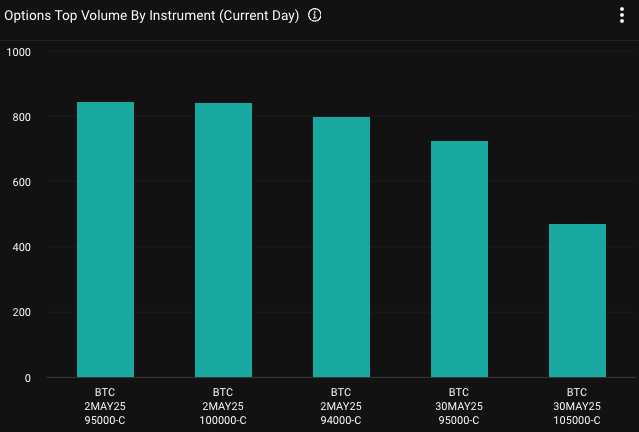Click the info icon beside the chart title

coord(315,16)
